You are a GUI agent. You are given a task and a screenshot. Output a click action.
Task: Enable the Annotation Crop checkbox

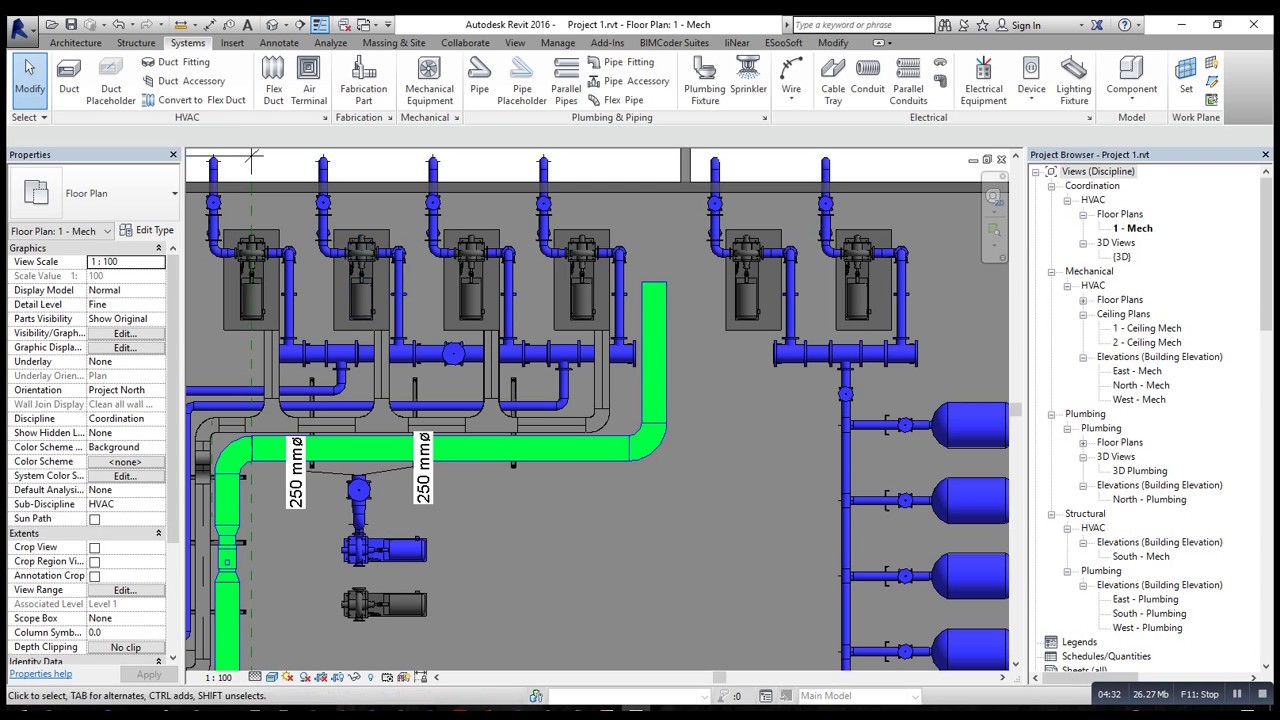95,576
